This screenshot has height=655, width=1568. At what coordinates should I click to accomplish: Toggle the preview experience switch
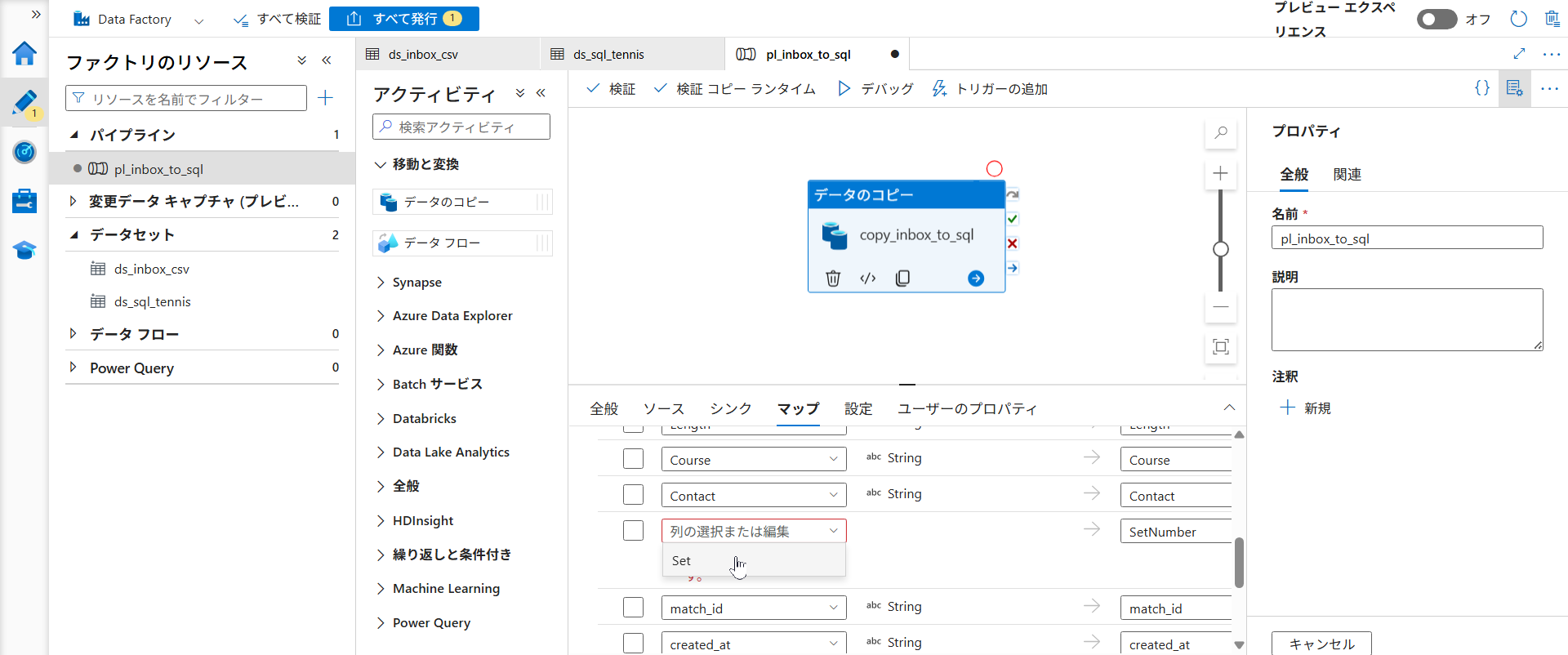click(x=1437, y=19)
